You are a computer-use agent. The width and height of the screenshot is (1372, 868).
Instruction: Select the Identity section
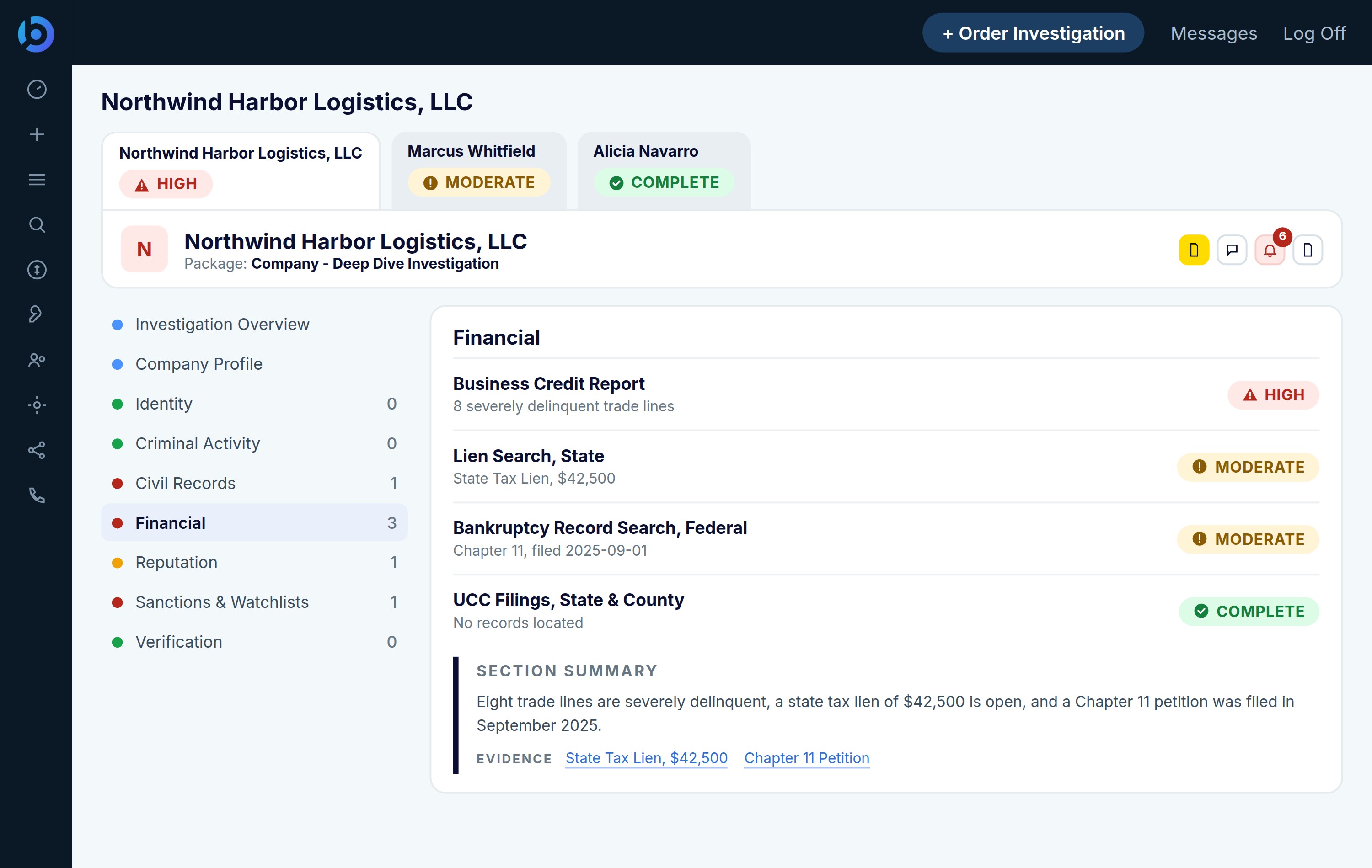[254, 404]
